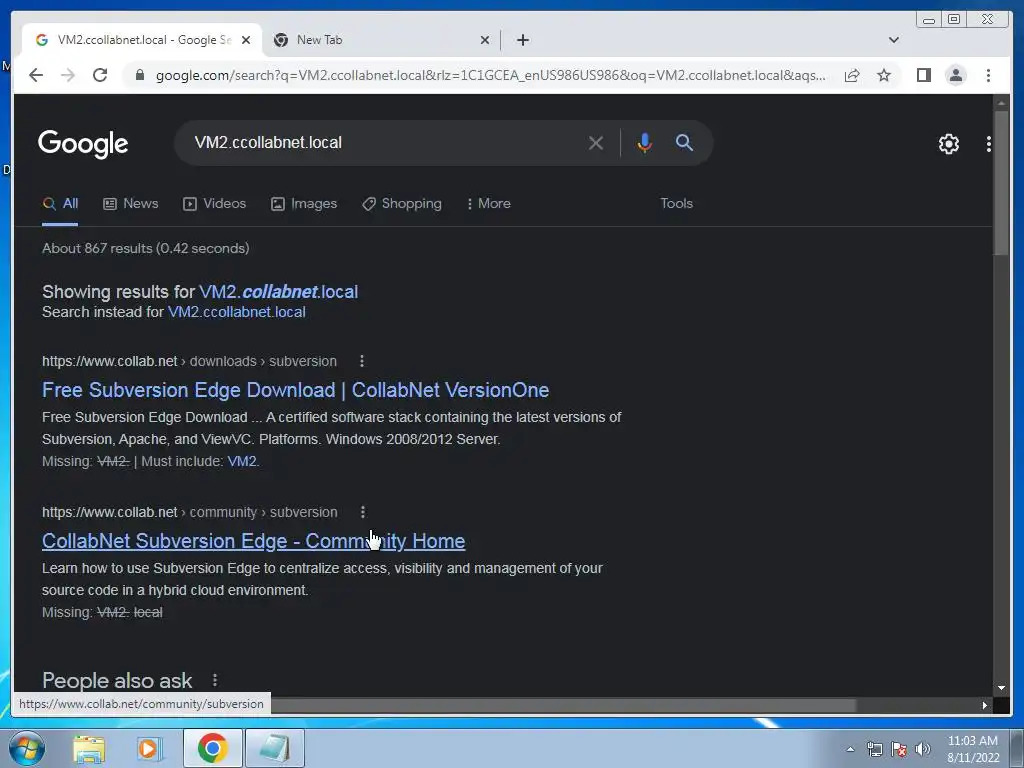This screenshot has height=768, width=1024.
Task: Select the All results tab
Action: [x=60, y=203]
